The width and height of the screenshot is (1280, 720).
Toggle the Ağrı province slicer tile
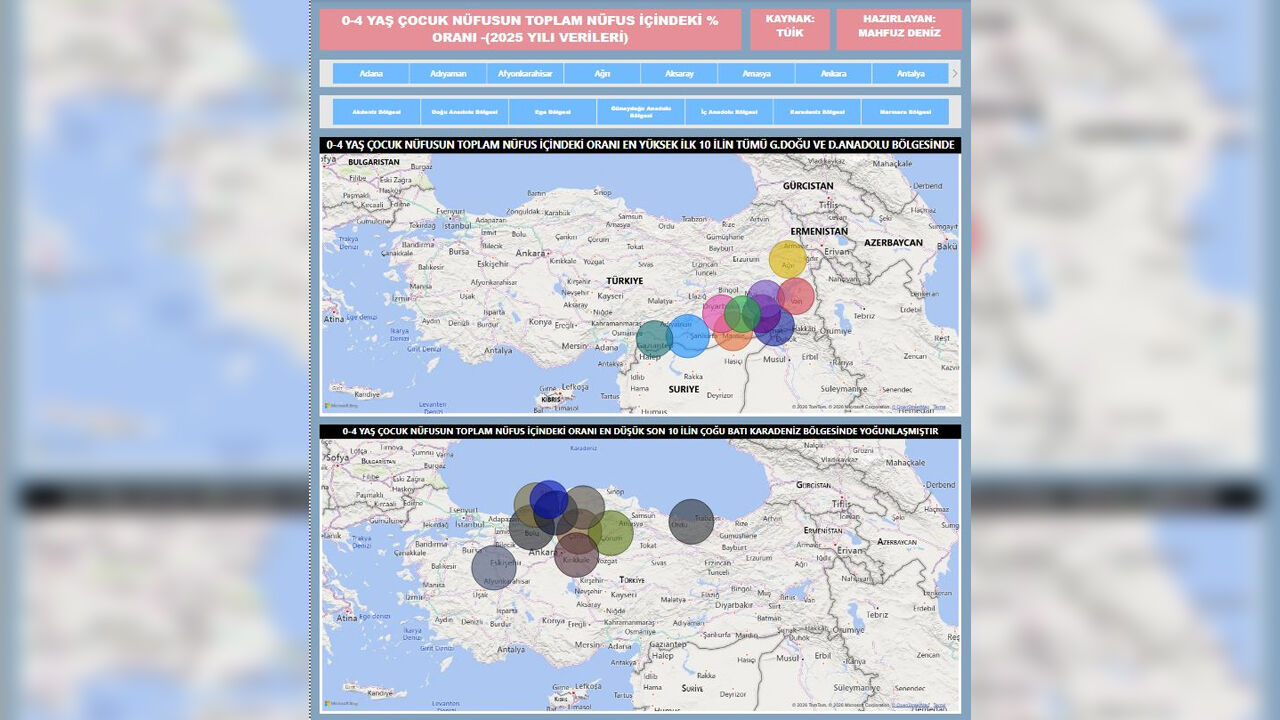[x=602, y=73]
